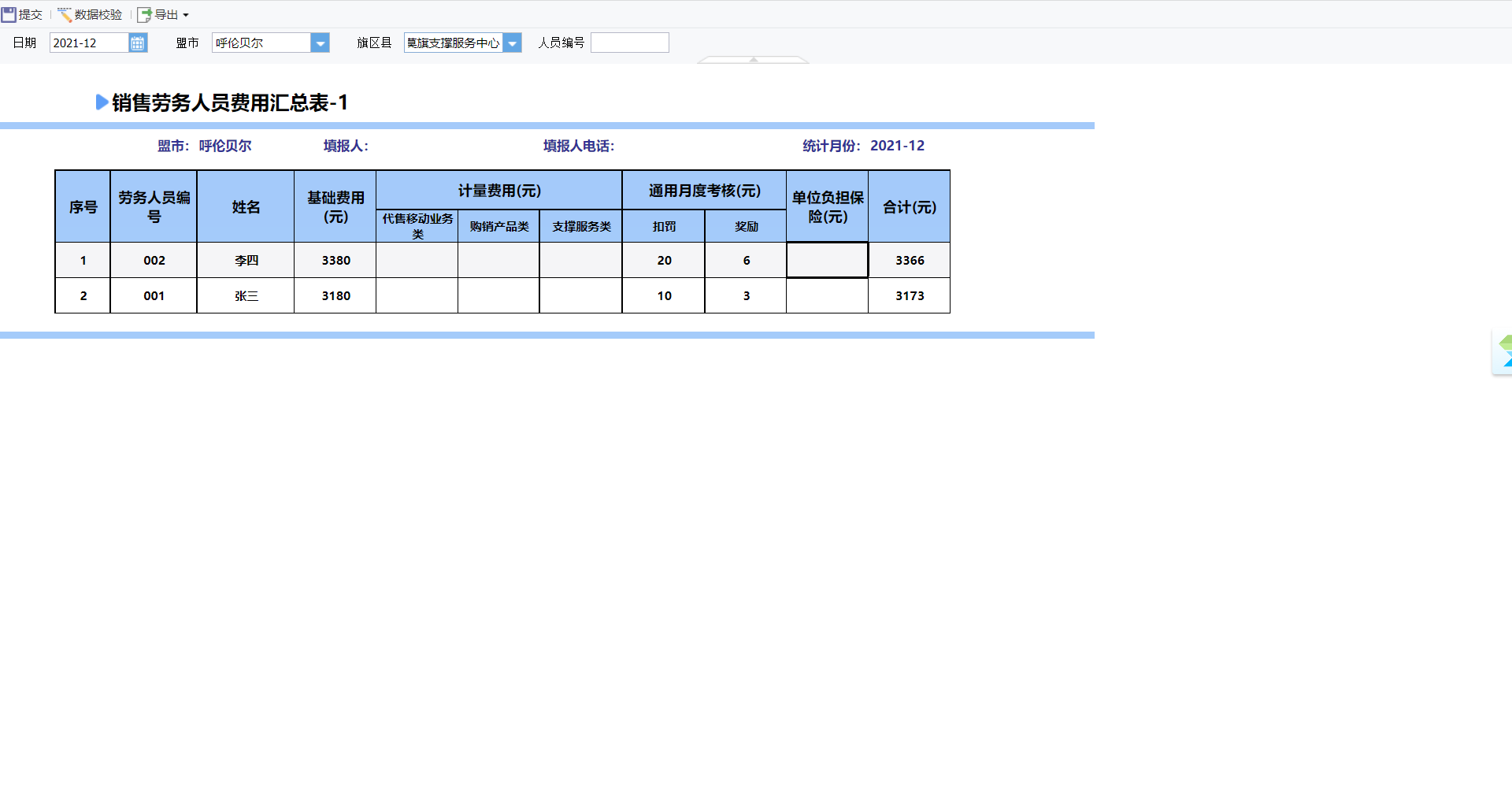Click the 序号 column header
This screenshot has height=805, width=1512.
[83, 206]
